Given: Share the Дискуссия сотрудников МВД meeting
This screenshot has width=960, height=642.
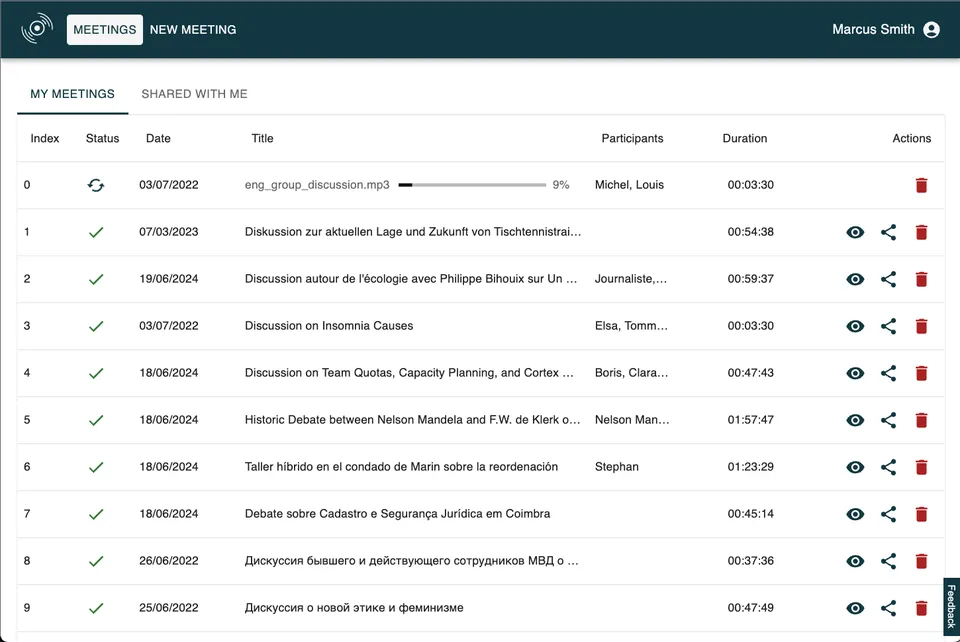Looking at the screenshot, I should tap(888, 561).
